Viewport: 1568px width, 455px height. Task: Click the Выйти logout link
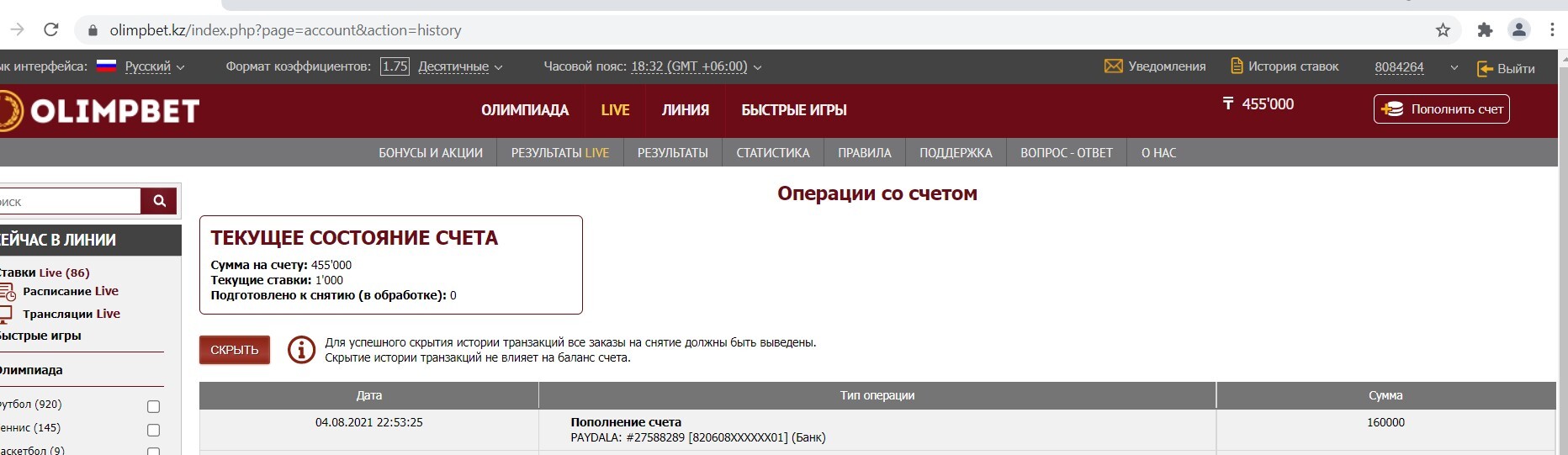tap(1516, 68)
